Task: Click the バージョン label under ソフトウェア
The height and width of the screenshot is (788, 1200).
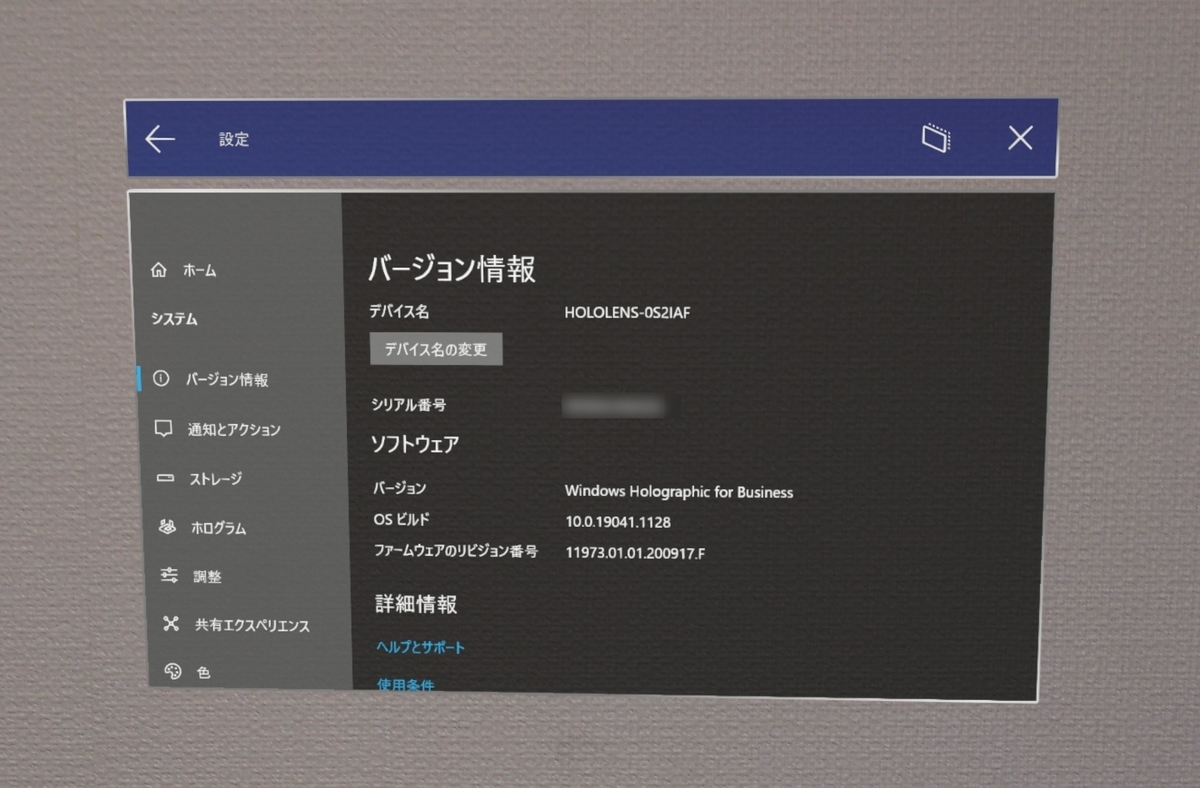Action: point(399,488)
